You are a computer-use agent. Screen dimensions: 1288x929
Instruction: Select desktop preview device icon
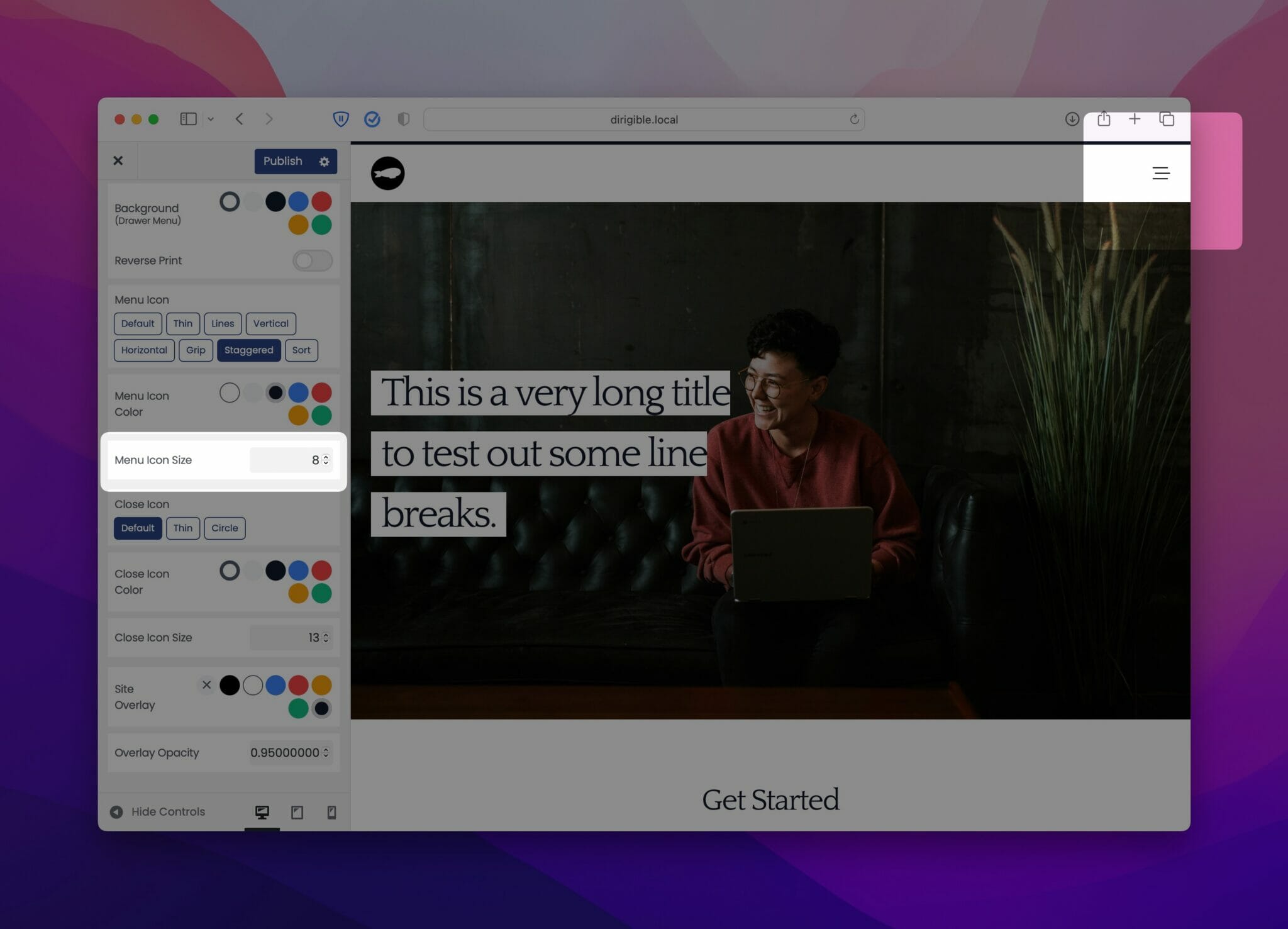262,812
